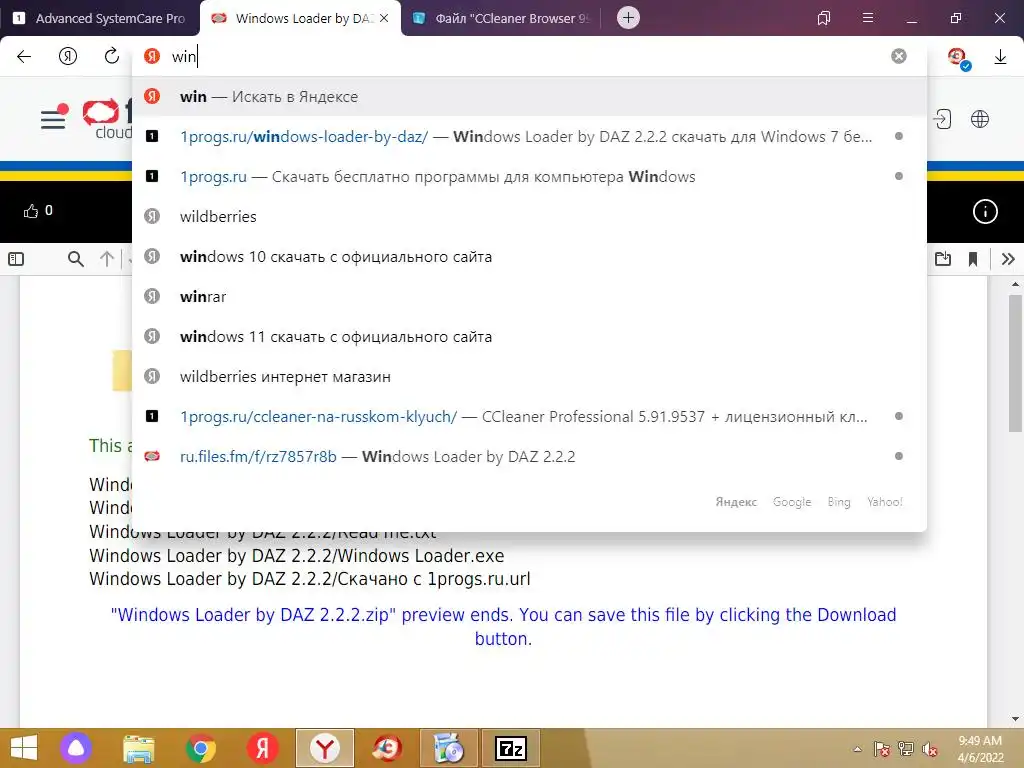Select suggestion win — Искать в Яндексе

coord(529,97)
